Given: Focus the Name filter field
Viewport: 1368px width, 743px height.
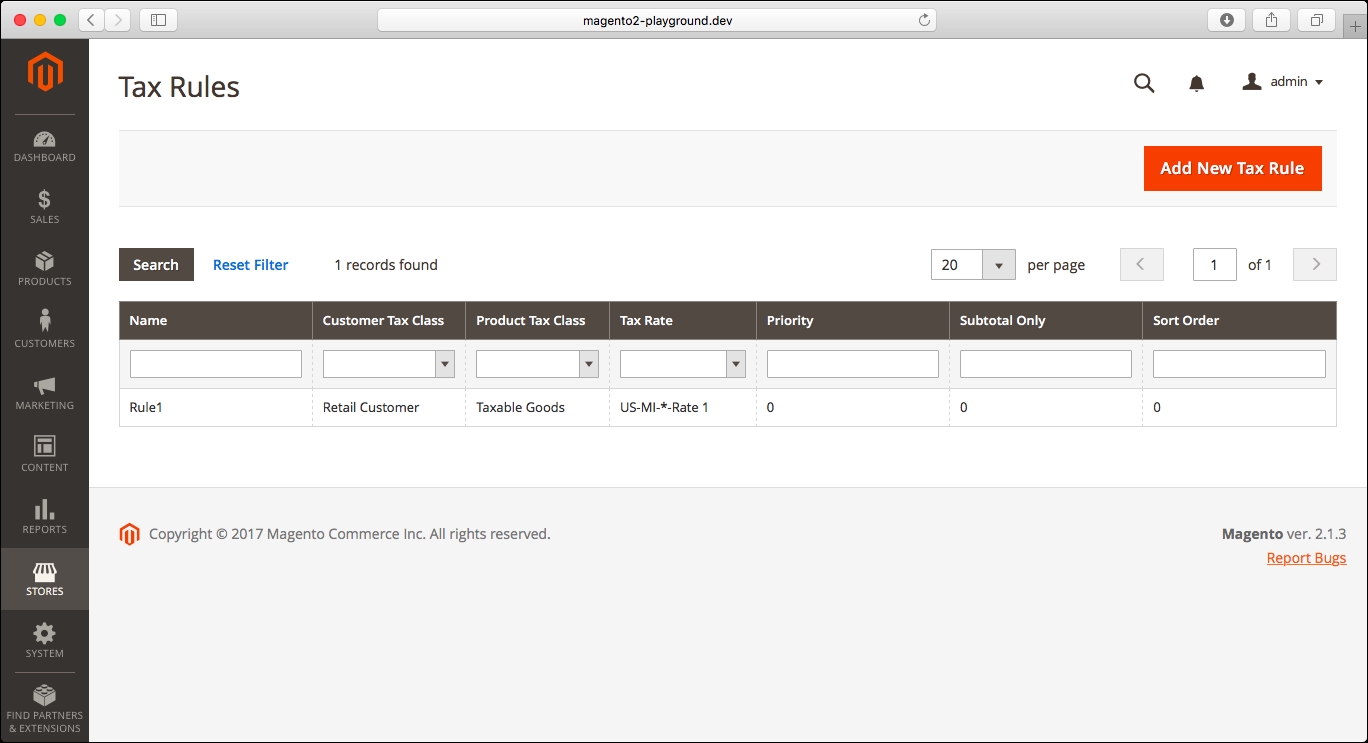Looking at the screenshot, I should (x=216, y=364).
